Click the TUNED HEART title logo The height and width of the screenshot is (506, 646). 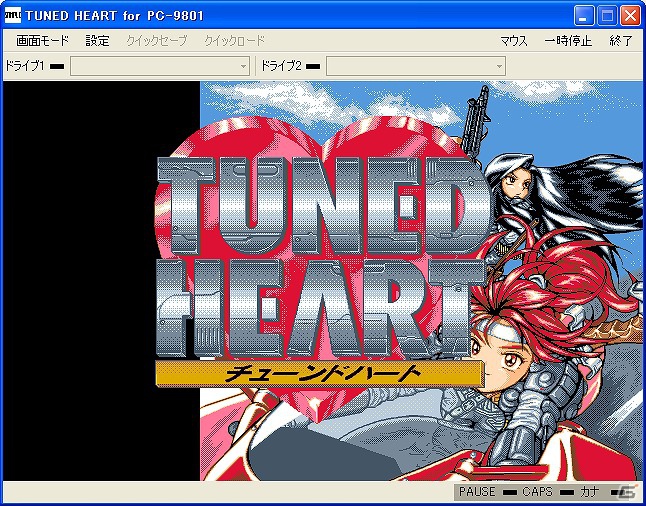pyautogui.click(x=321, y=256)
